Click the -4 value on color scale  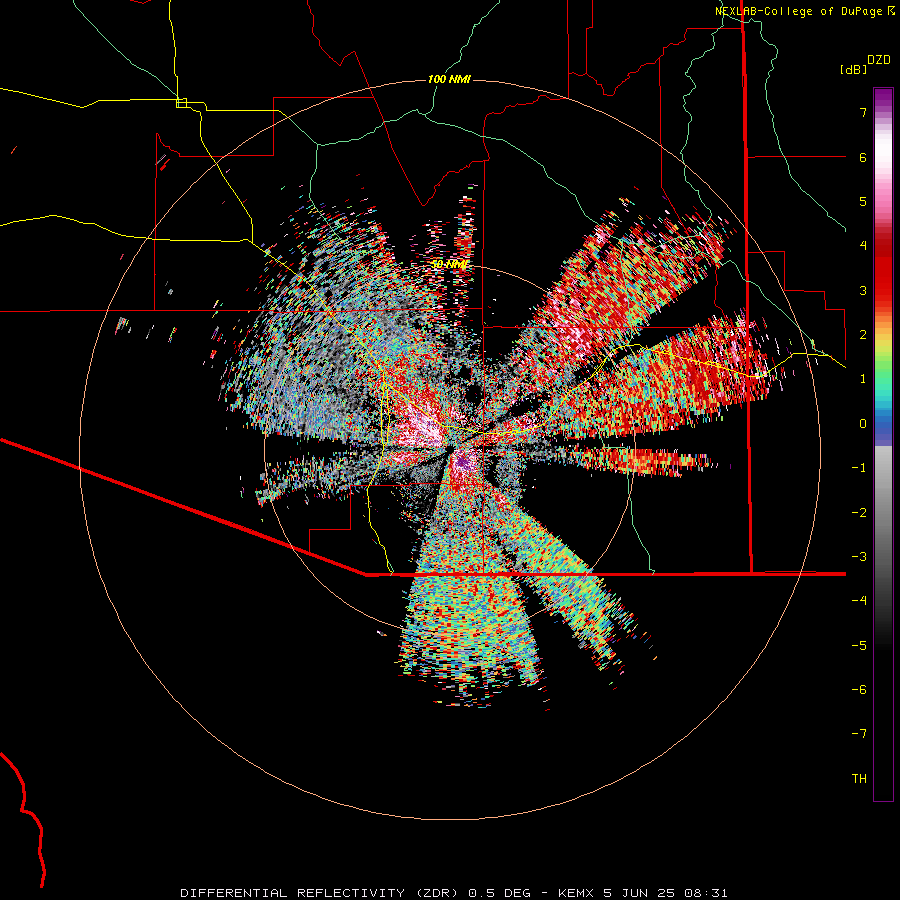click(x=859, y=601)
